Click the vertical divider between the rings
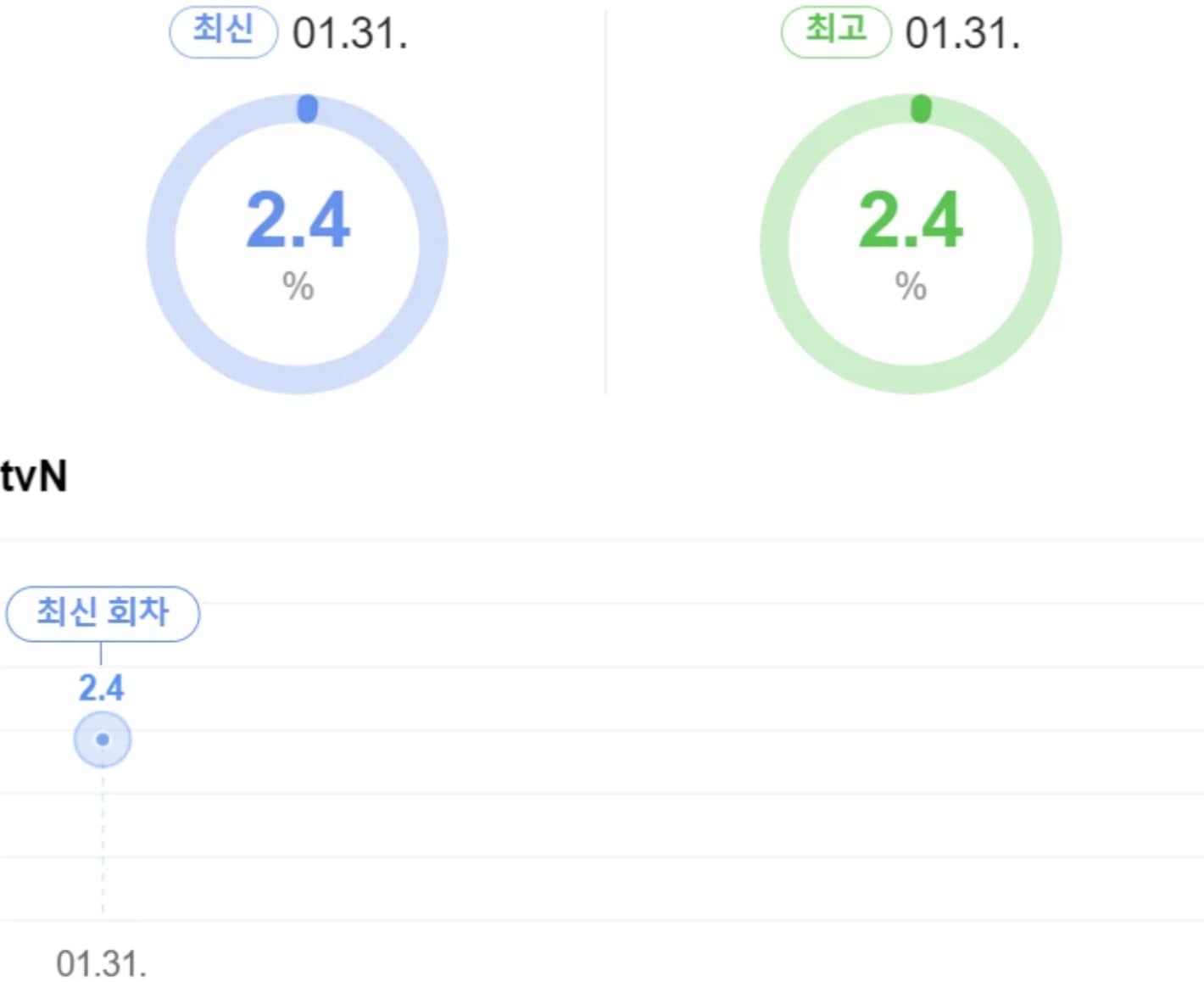 (605, 202)
